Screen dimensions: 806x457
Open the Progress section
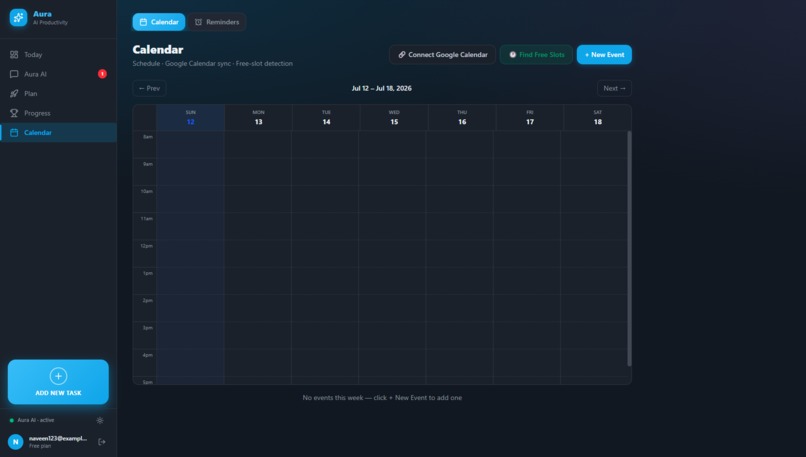tap(58, 113)
